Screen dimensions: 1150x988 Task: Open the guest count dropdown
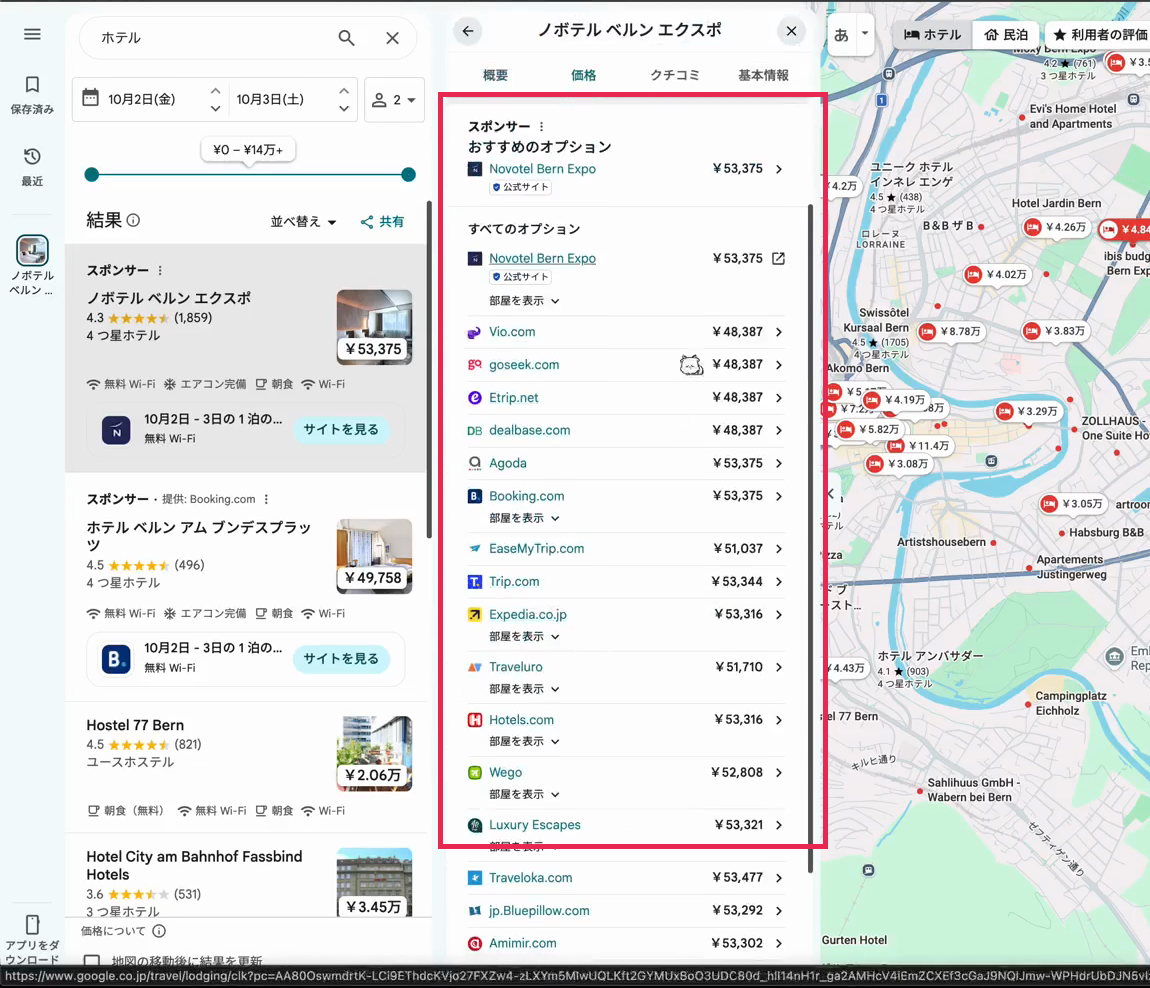point(394,100)
